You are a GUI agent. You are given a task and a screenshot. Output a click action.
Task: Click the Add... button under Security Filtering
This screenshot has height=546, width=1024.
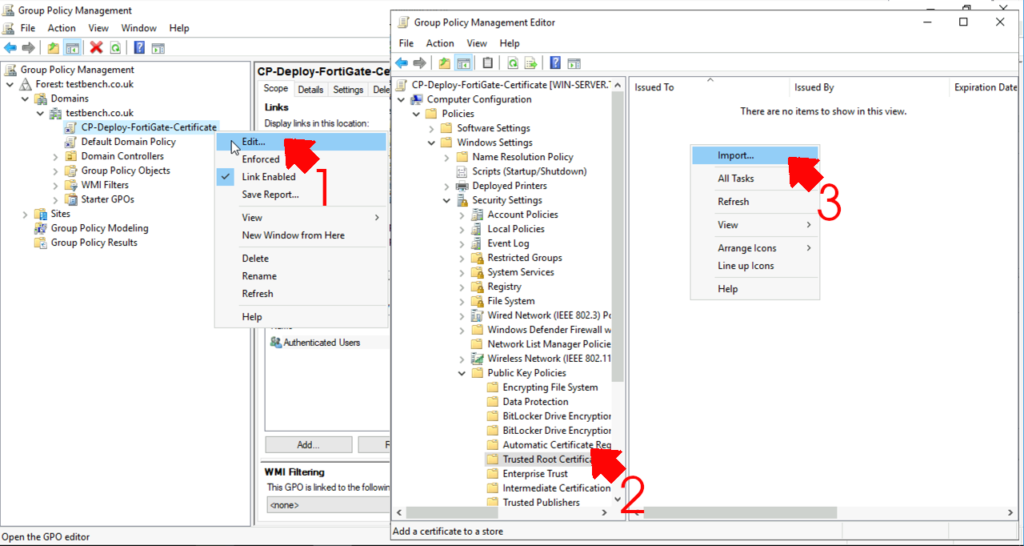[x=308, y=445]
